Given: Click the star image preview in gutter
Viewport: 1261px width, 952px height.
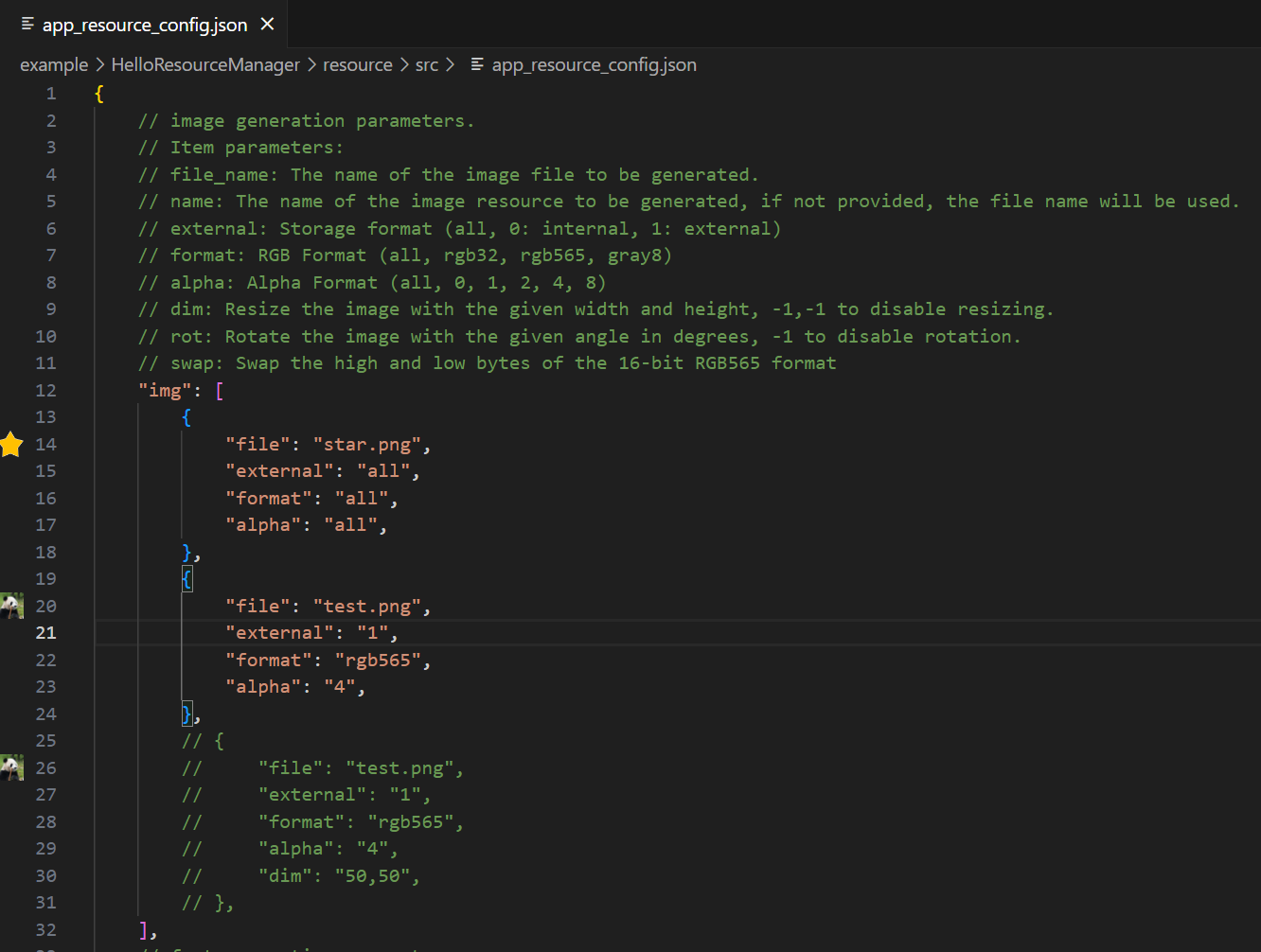Looking at the screenshot, I should (11, 444).
